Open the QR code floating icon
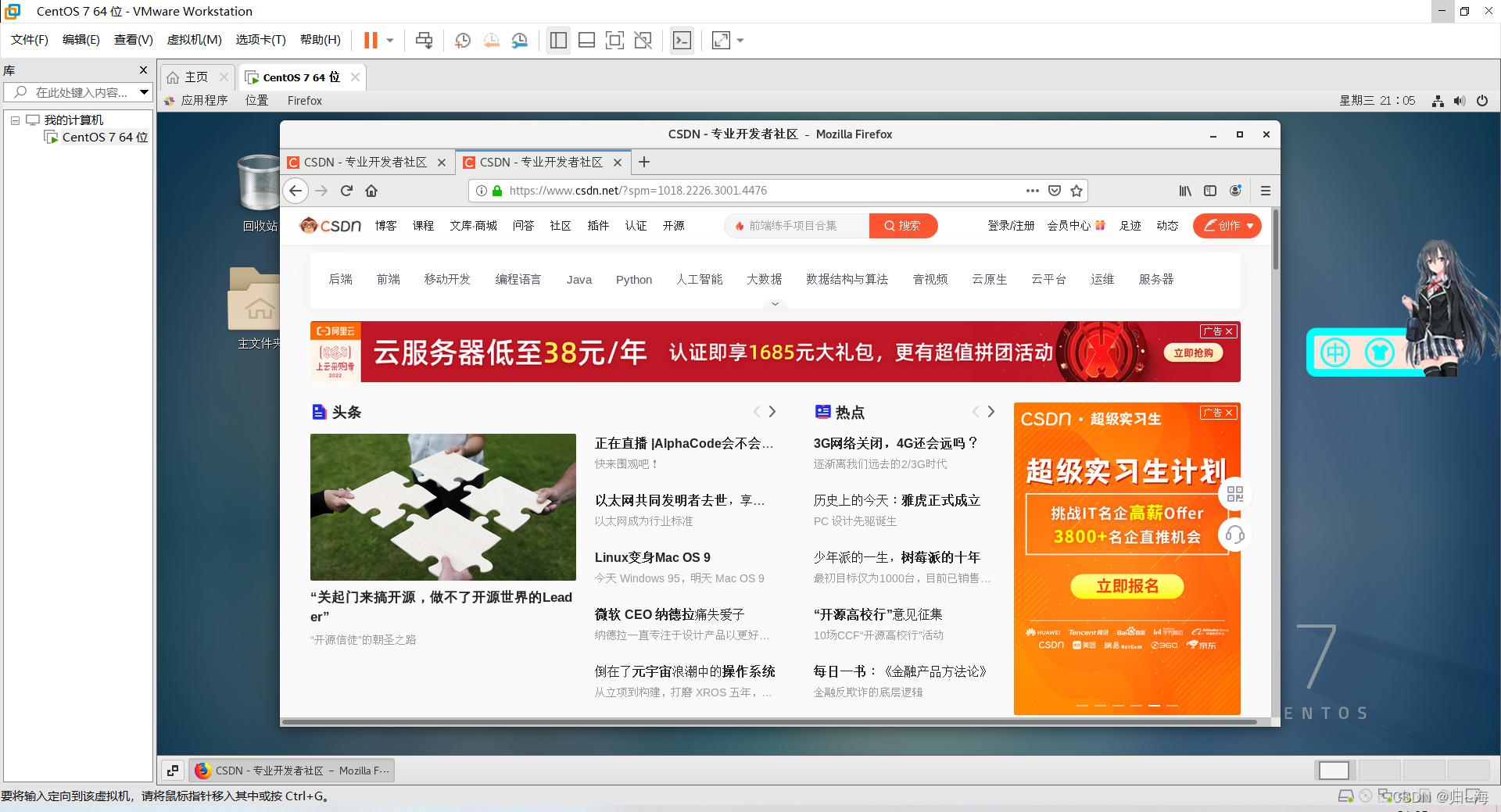 (x=1235, y=494)
